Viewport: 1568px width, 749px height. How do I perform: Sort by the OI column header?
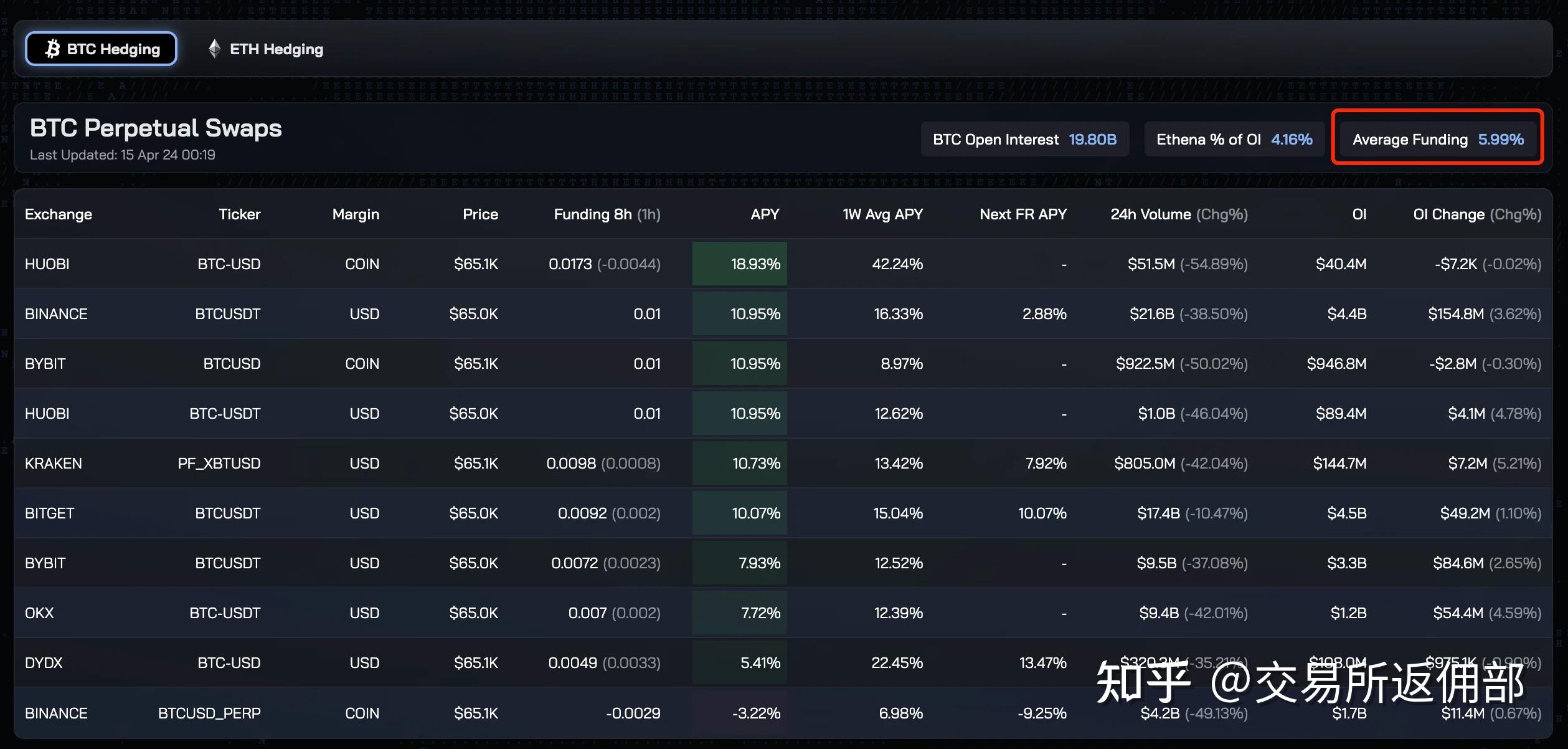pos(1359,214)
